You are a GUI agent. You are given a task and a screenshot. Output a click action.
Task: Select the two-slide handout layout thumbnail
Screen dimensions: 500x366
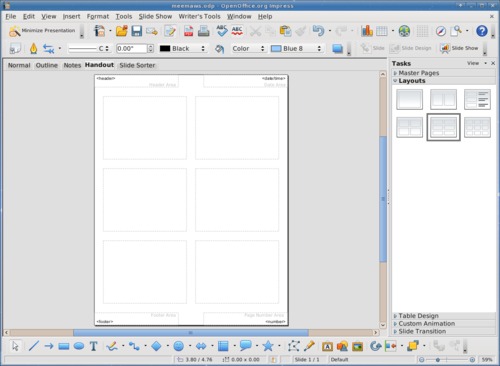[443, 99]
